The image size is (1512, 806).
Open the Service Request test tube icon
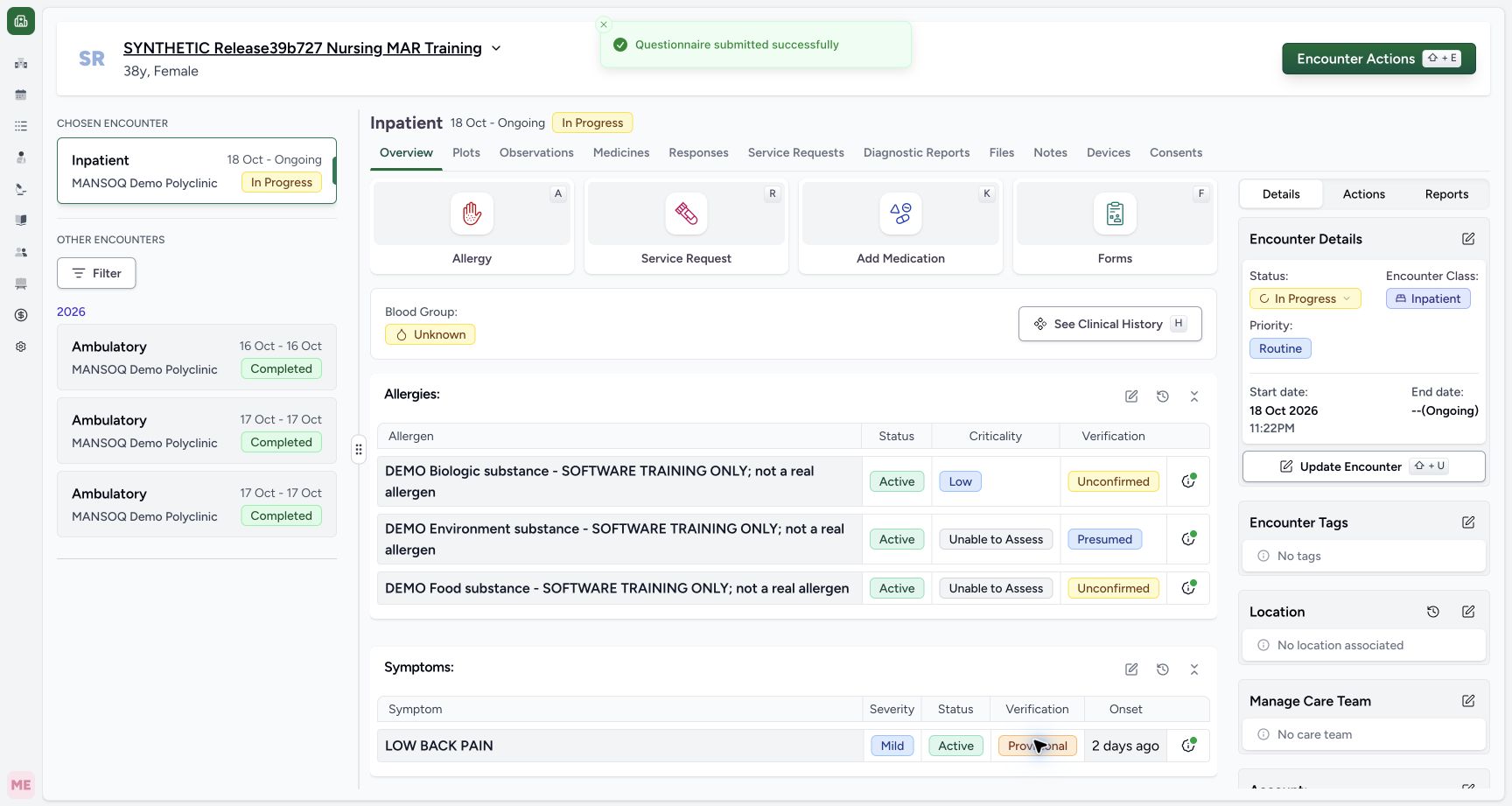point(686,214)
